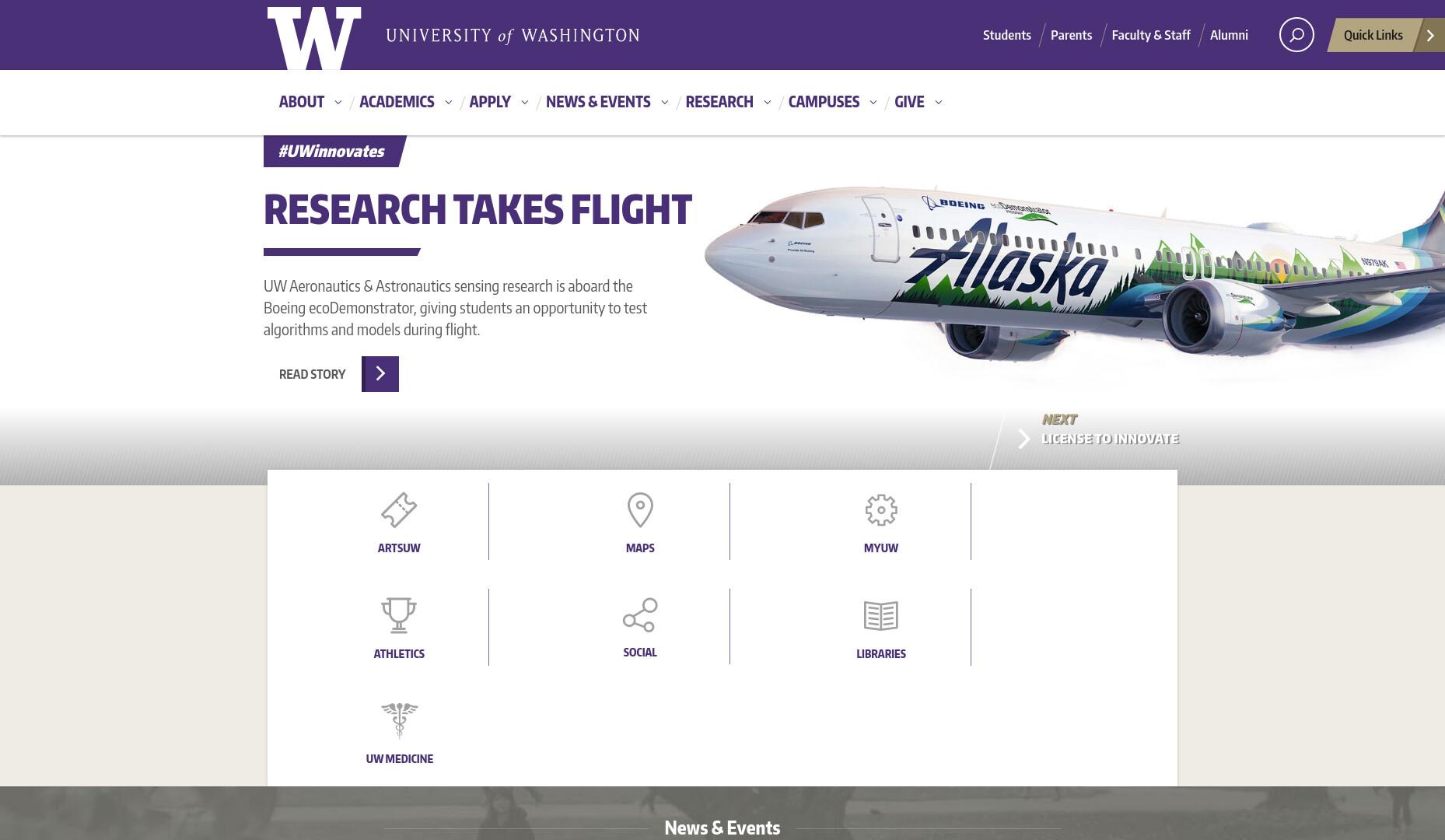Expand the Research dropdown chevron
Viewport: 1445px width, 840px height.
coord(767,102)
